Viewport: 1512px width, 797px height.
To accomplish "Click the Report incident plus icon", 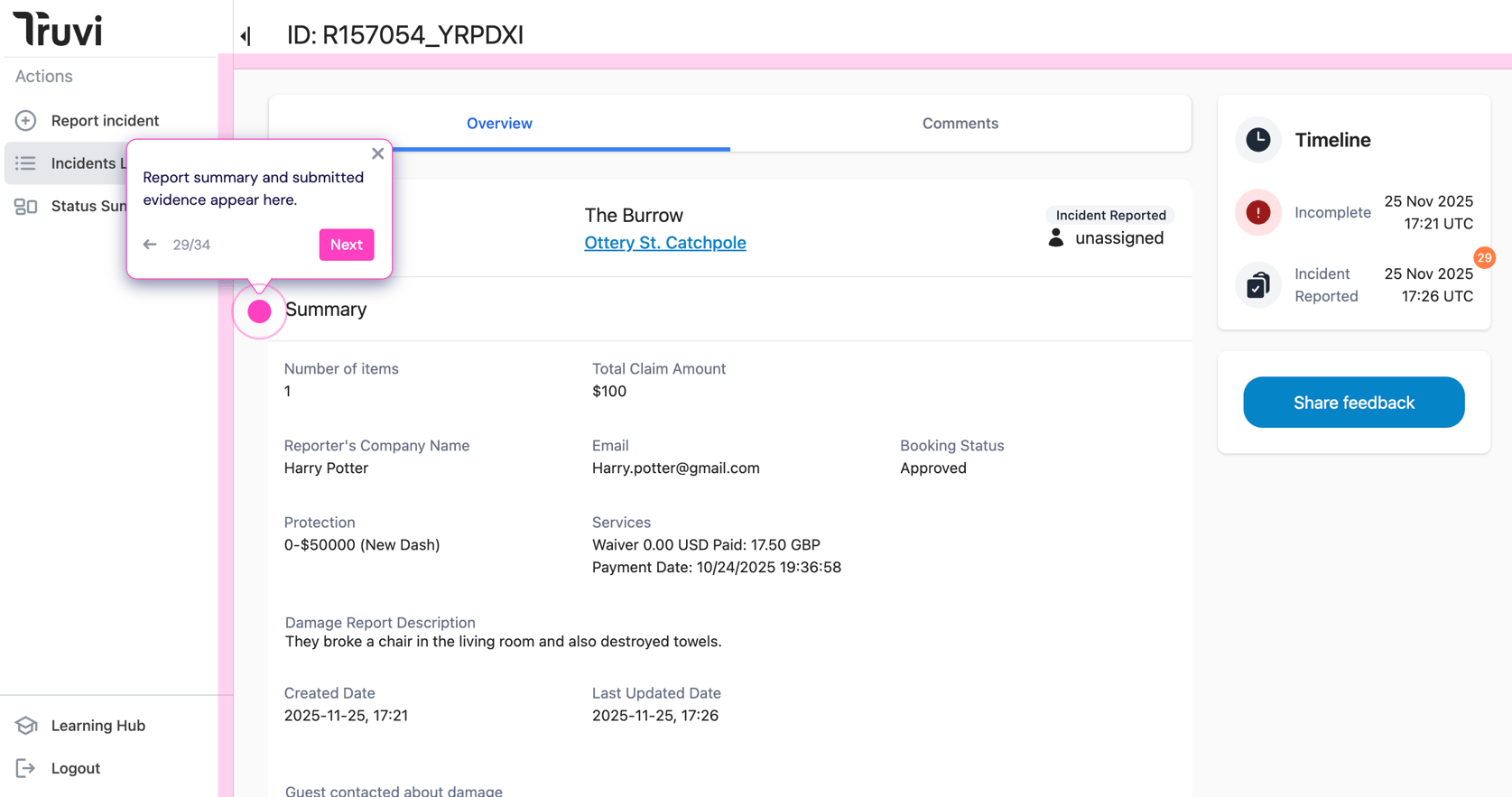I will pos(25,120).
